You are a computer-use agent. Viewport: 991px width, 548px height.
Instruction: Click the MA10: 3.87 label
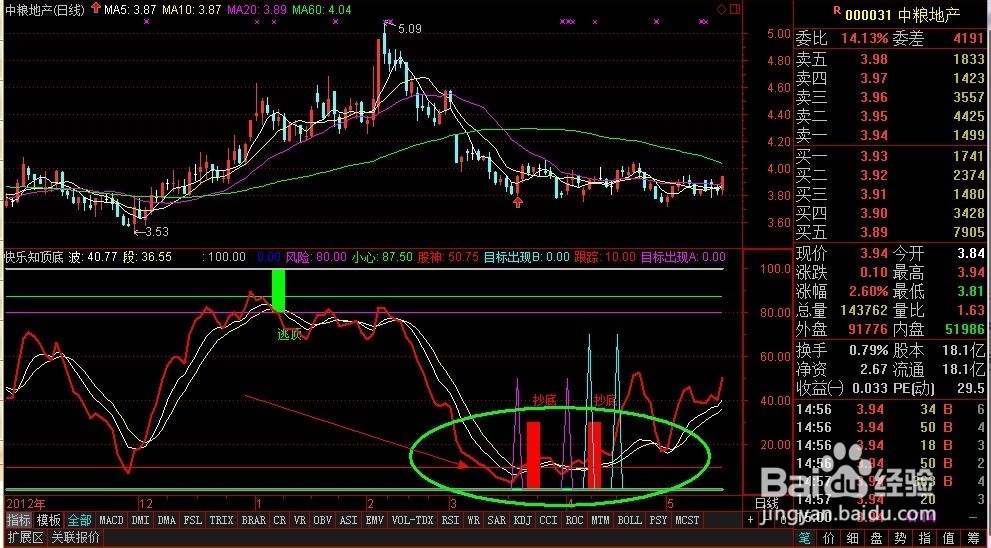pyautogui.click(x=192, y=9)
